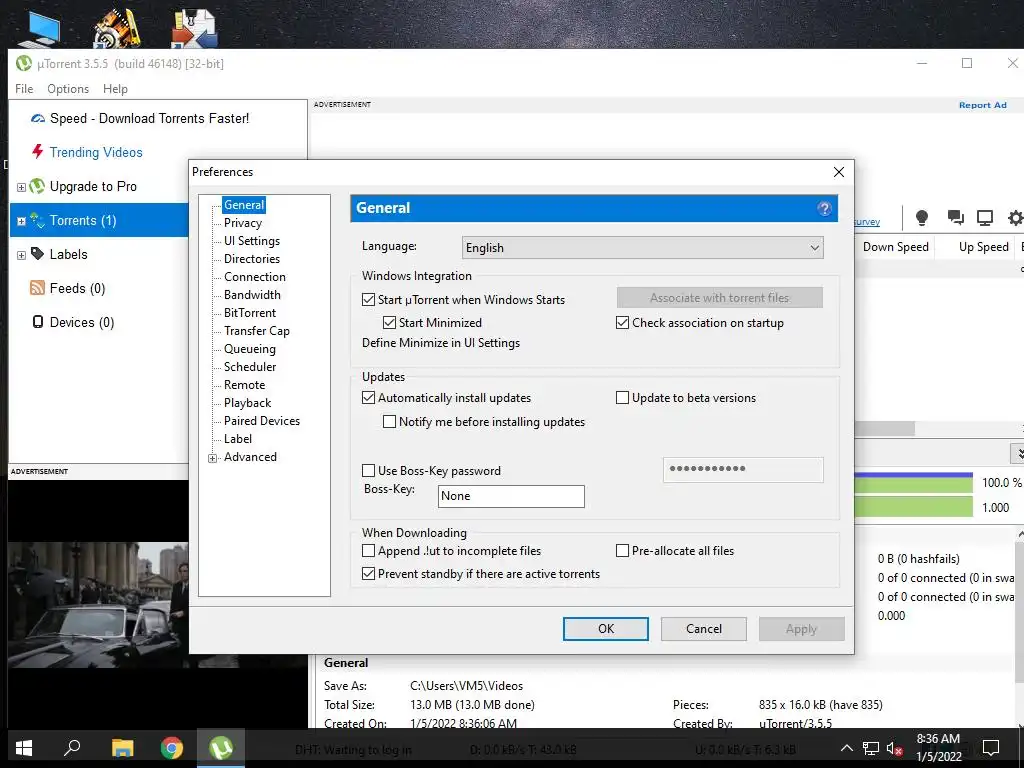Click the Boss-Key password field
The height and width of the screenshot is (768, 1024).
(743, 470)
